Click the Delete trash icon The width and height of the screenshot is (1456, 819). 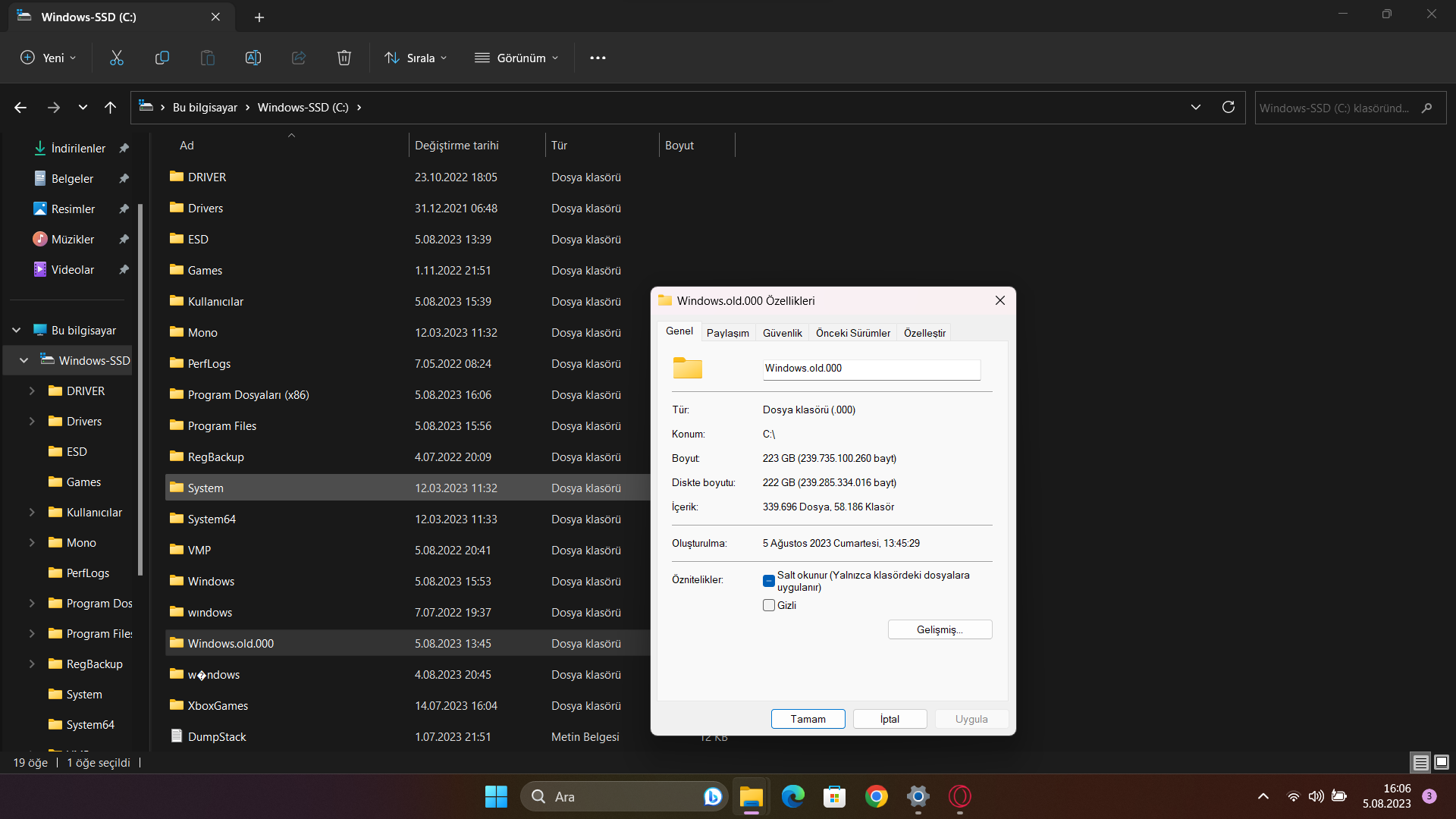click(x=344, y=58)
